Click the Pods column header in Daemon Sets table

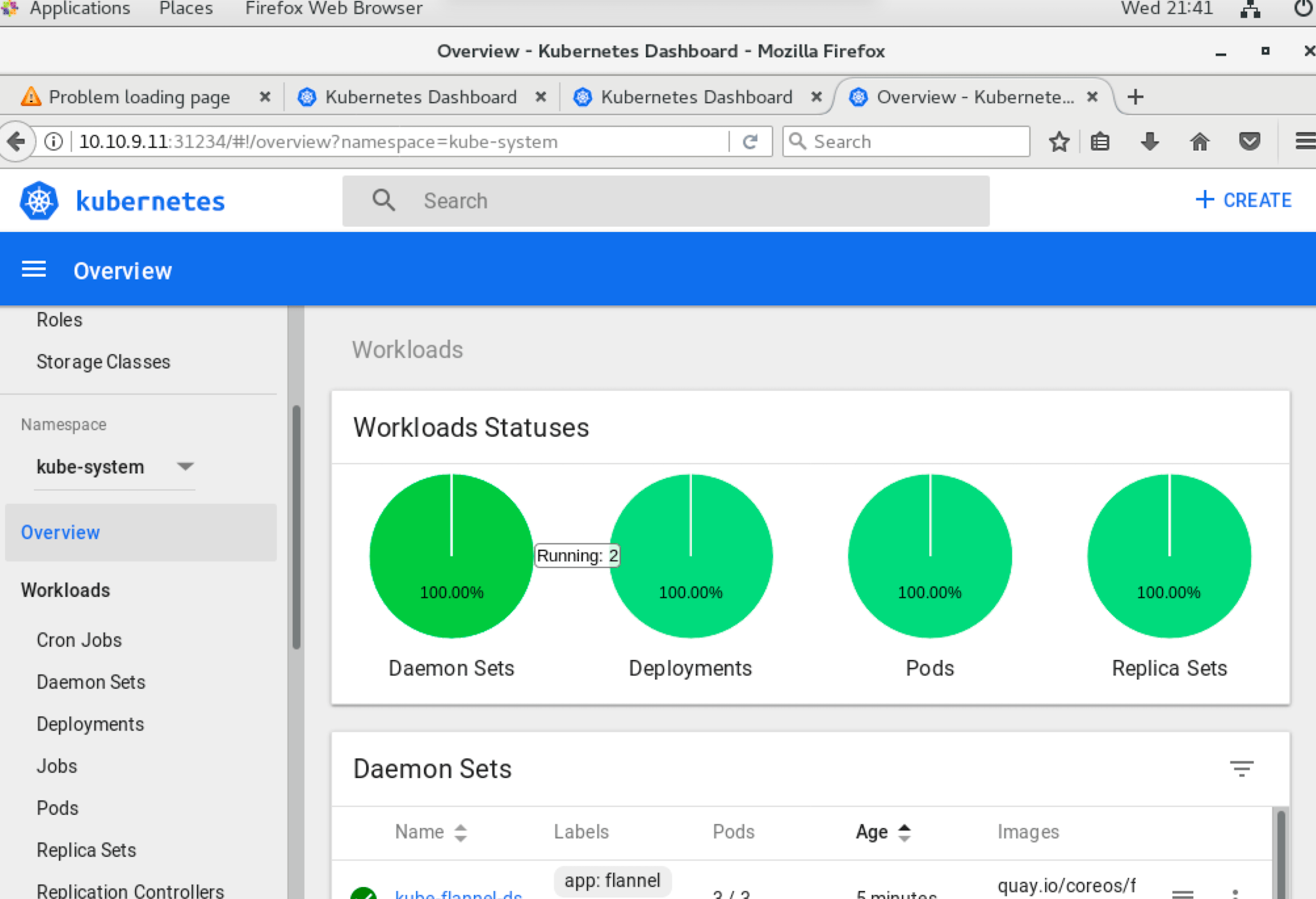point(734,832)
